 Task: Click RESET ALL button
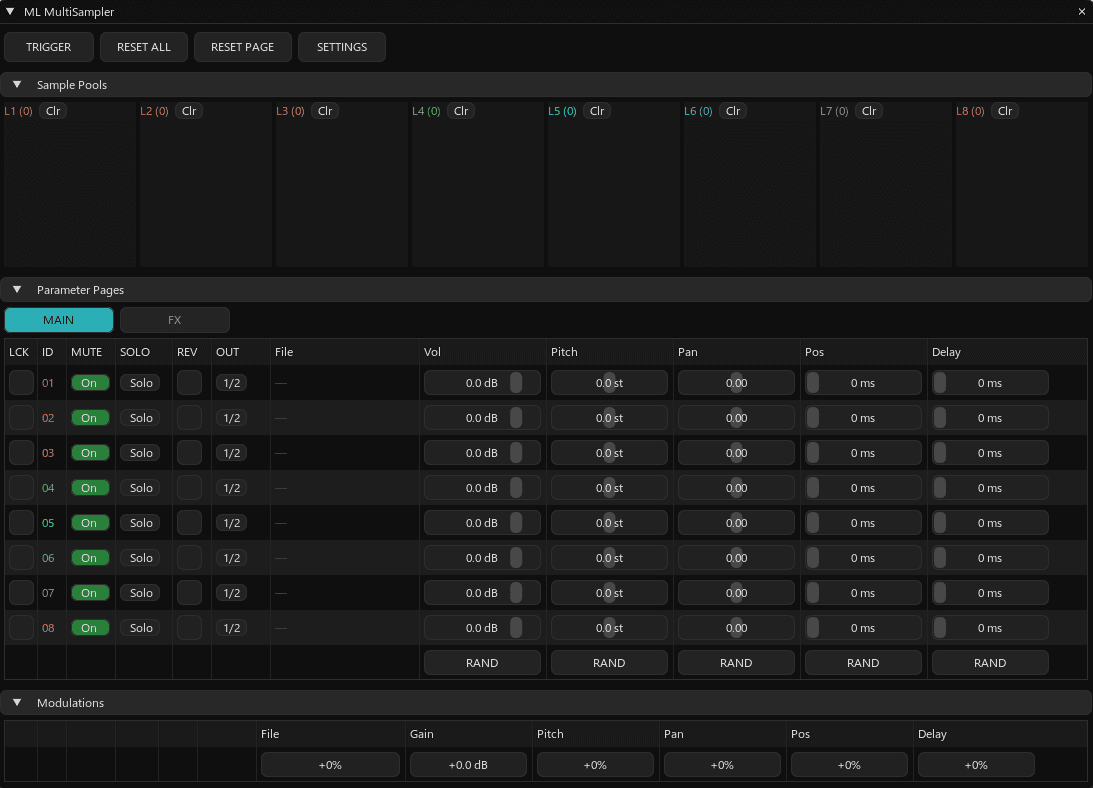click(144, 47)
